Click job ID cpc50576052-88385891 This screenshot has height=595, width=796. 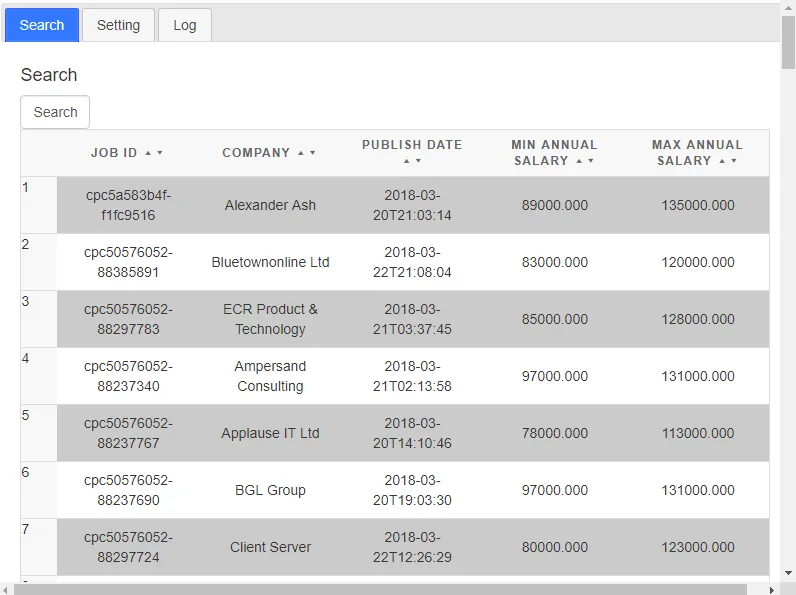point(128,262)
